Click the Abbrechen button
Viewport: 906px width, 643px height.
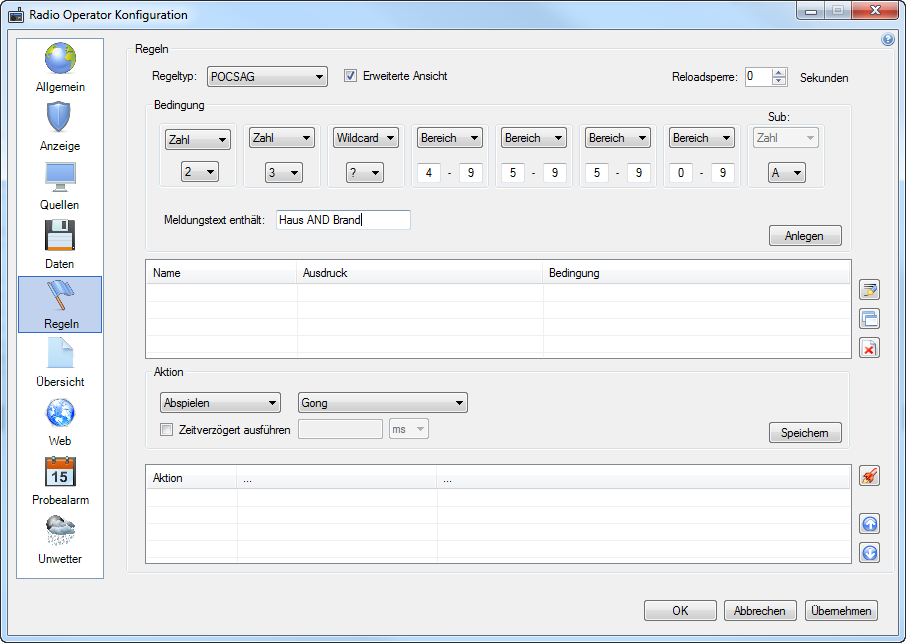(760, 611)
